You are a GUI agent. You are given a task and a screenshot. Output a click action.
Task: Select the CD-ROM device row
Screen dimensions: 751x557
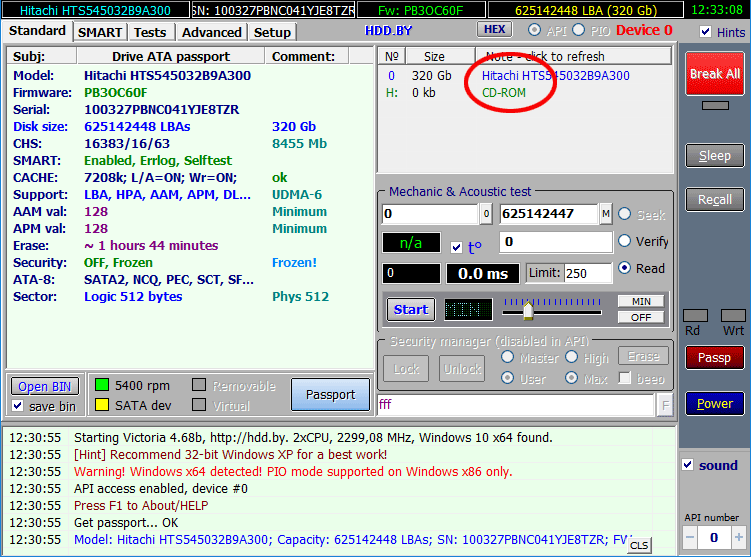pyautogui.click(x=525, y=92)
